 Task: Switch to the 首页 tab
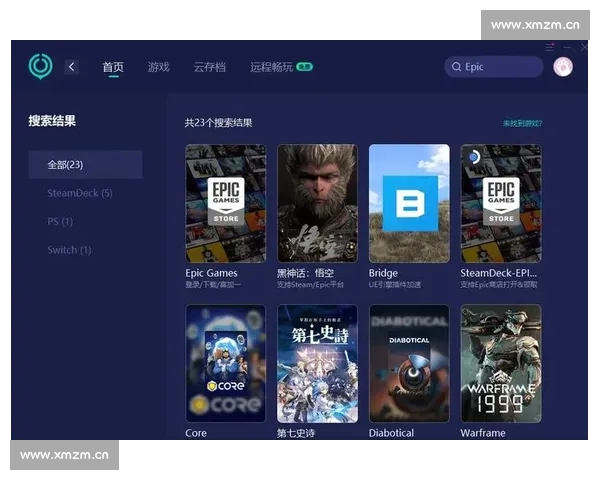tap(113, 67)
